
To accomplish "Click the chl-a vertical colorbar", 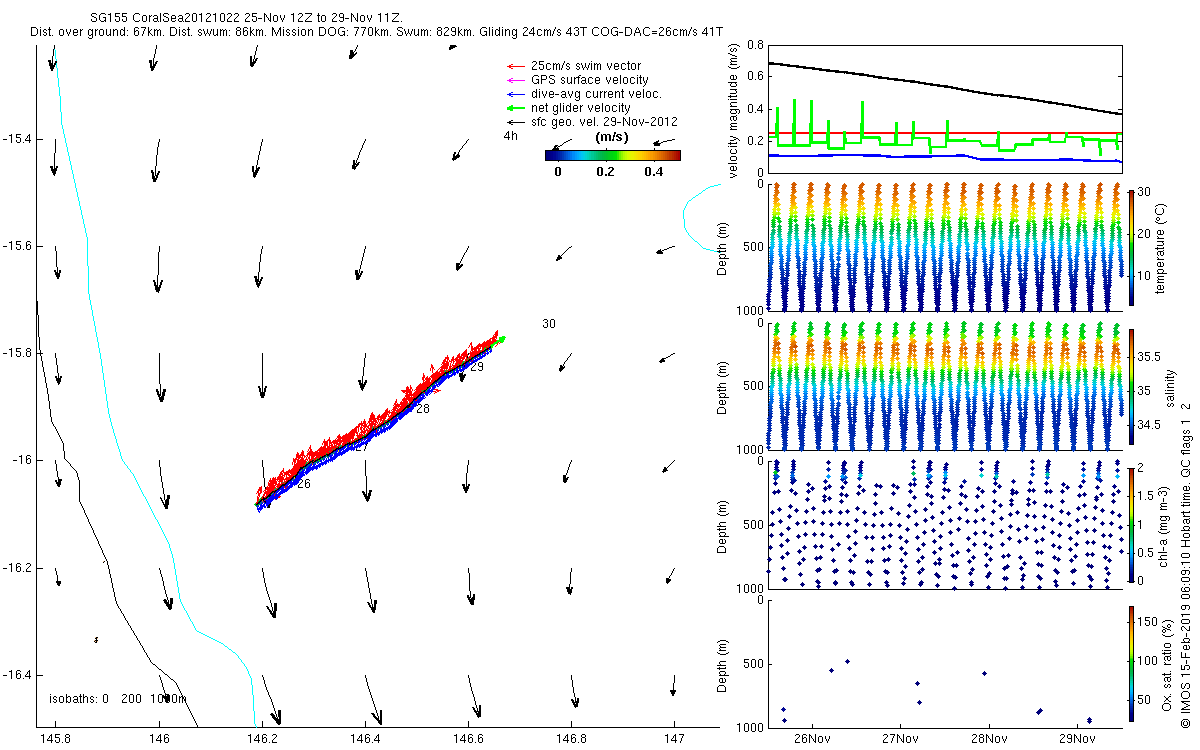I will (x=1131, y=524).
